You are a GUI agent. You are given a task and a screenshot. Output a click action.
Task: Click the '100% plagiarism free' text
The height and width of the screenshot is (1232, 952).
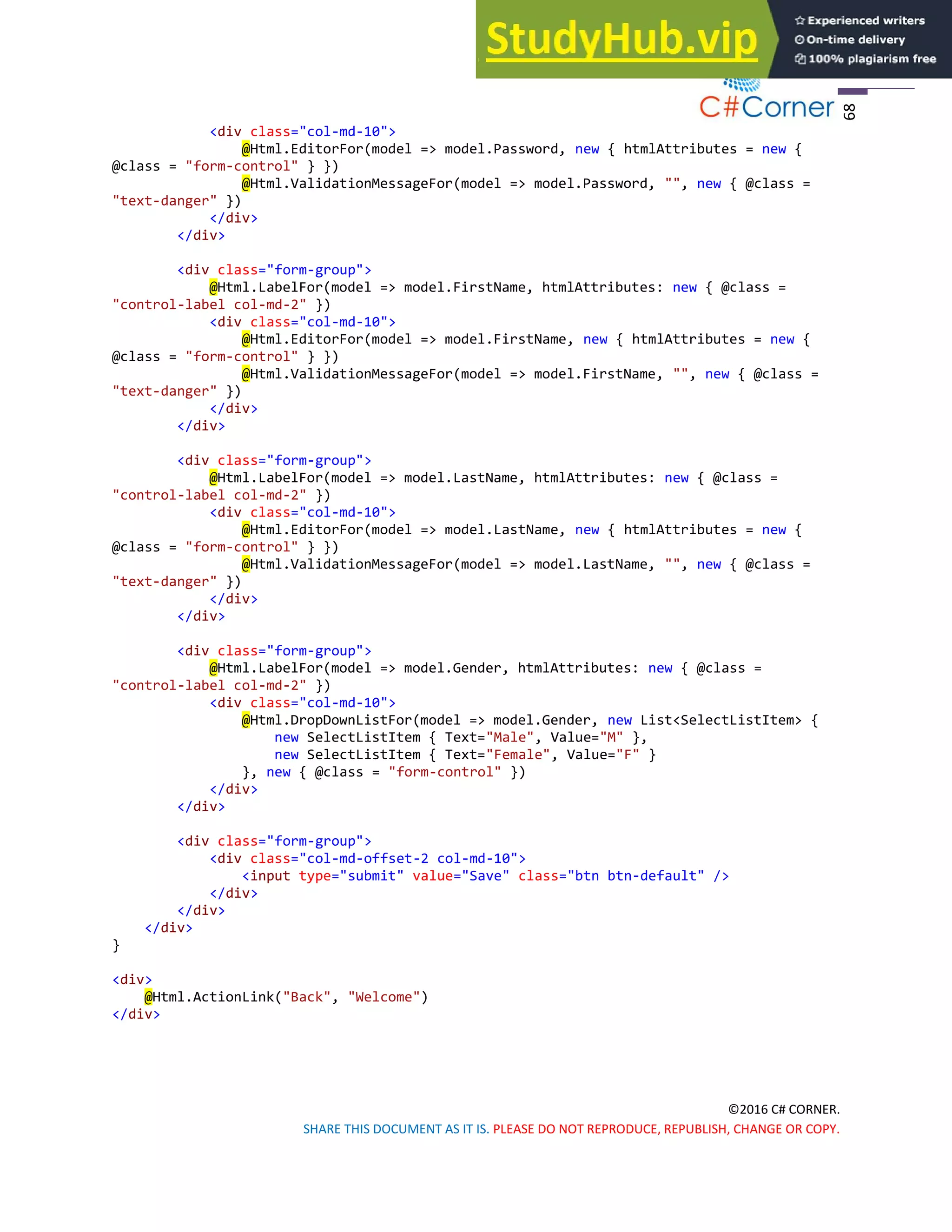pos(872,59)
